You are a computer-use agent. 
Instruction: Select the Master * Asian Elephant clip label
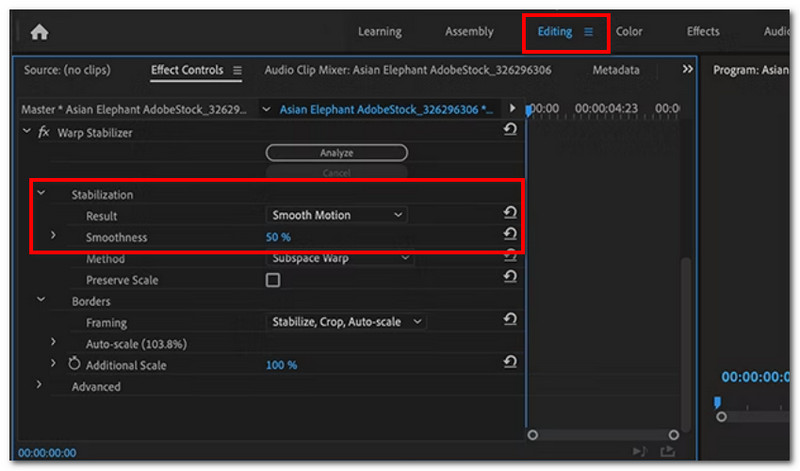coord(134,110)
